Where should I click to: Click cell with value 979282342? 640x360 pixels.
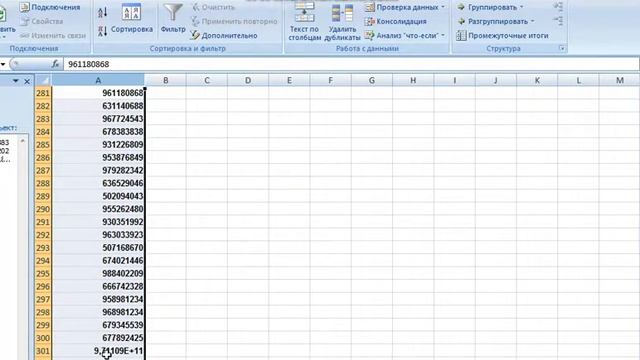coord(98,170)
